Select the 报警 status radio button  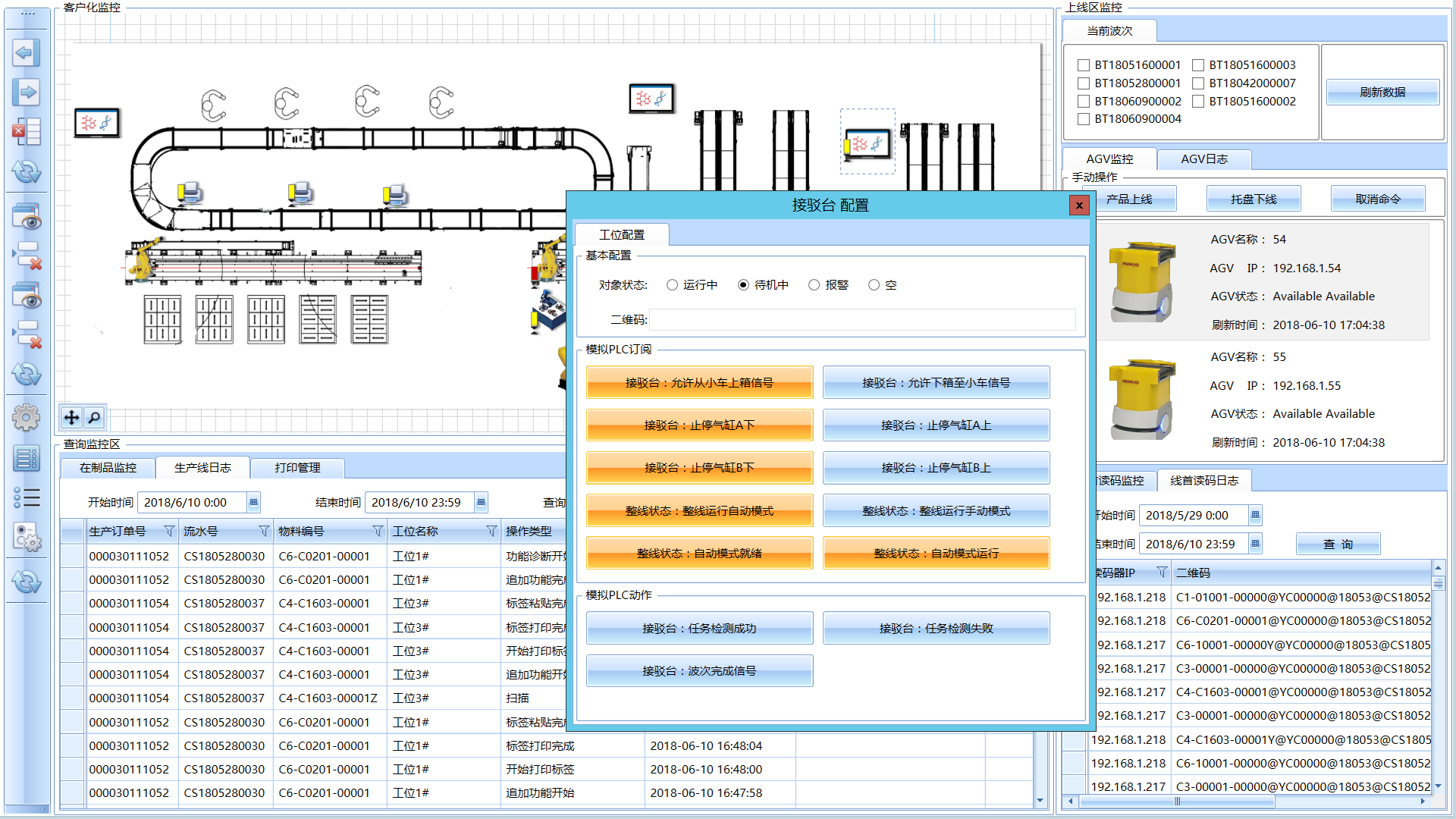(814, 285)
